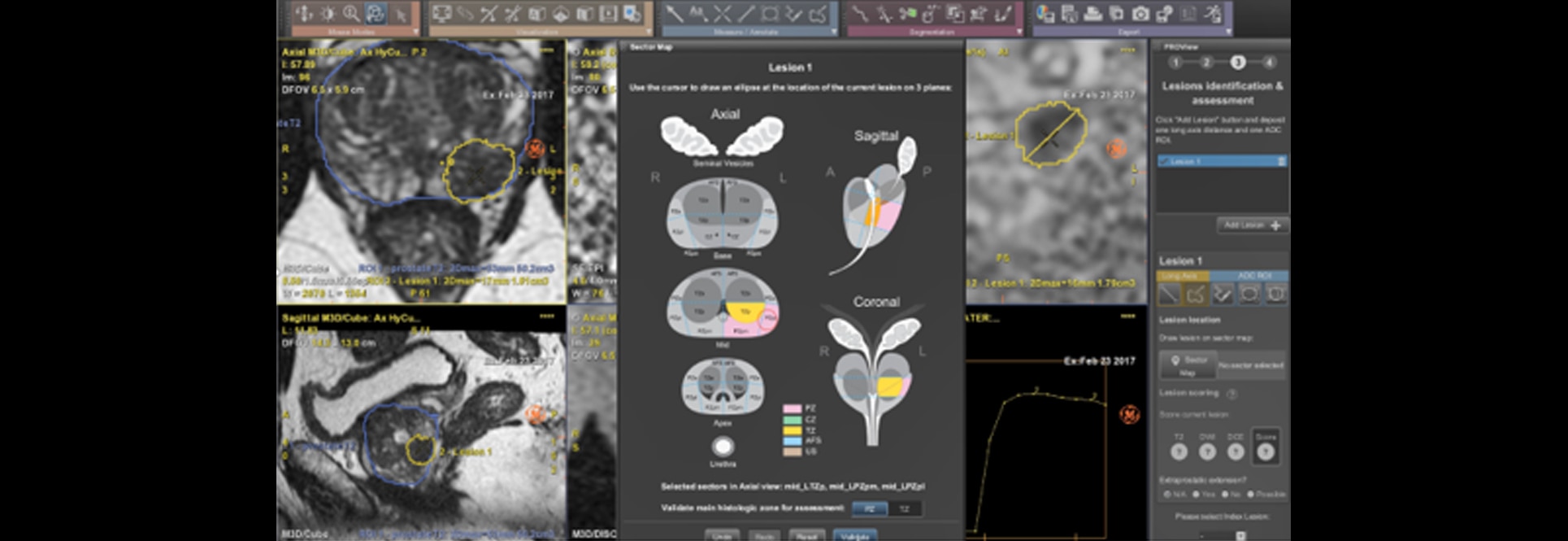Image resolution: width=1568 pixels, height=541 pixels.
Task: Click the Add Lesion button
Action: (1252, 225)
